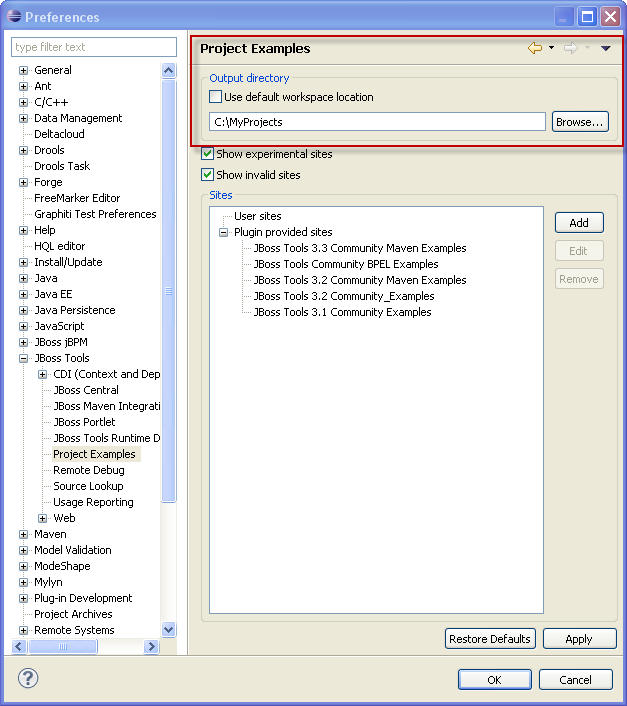The height and width of the screenshot is (706, 627).
Task: Select User sites in Sites tree
Action: 257,216
